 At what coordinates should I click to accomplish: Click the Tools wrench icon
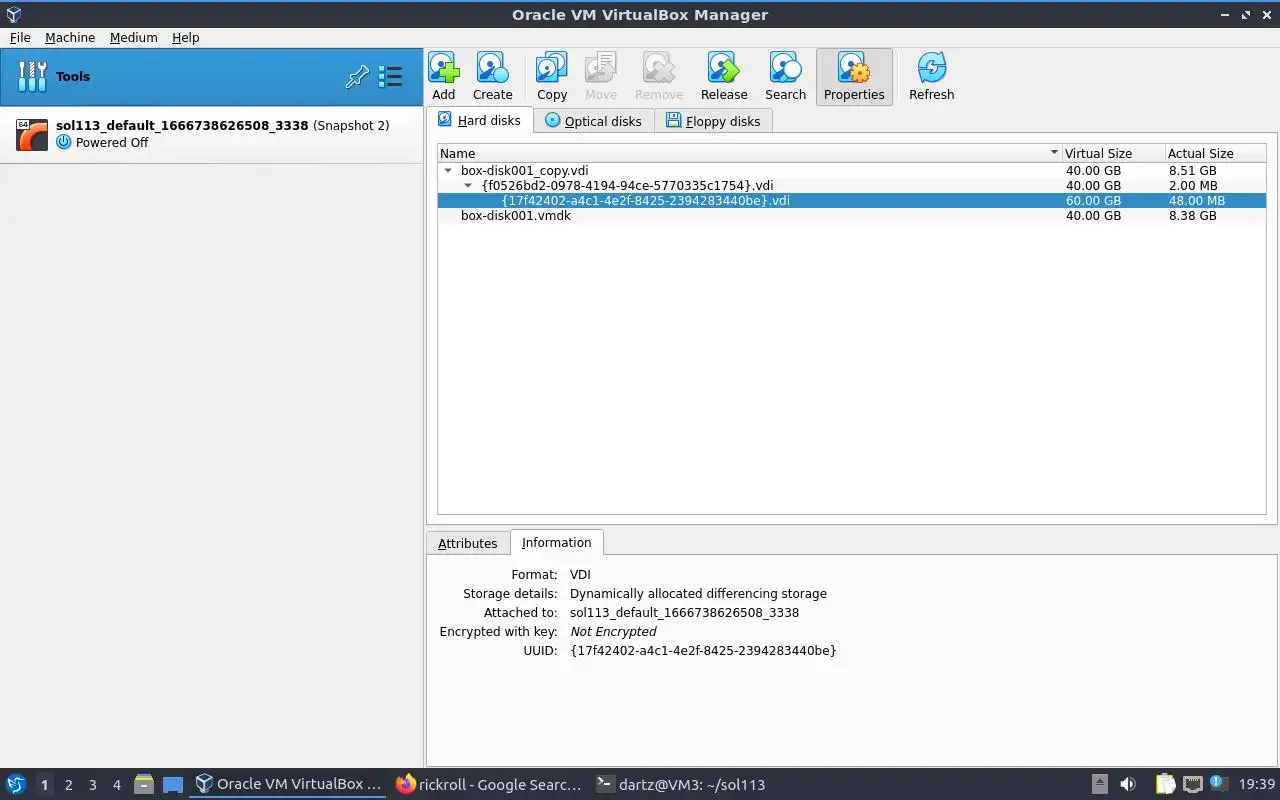[x=32, y=77]
